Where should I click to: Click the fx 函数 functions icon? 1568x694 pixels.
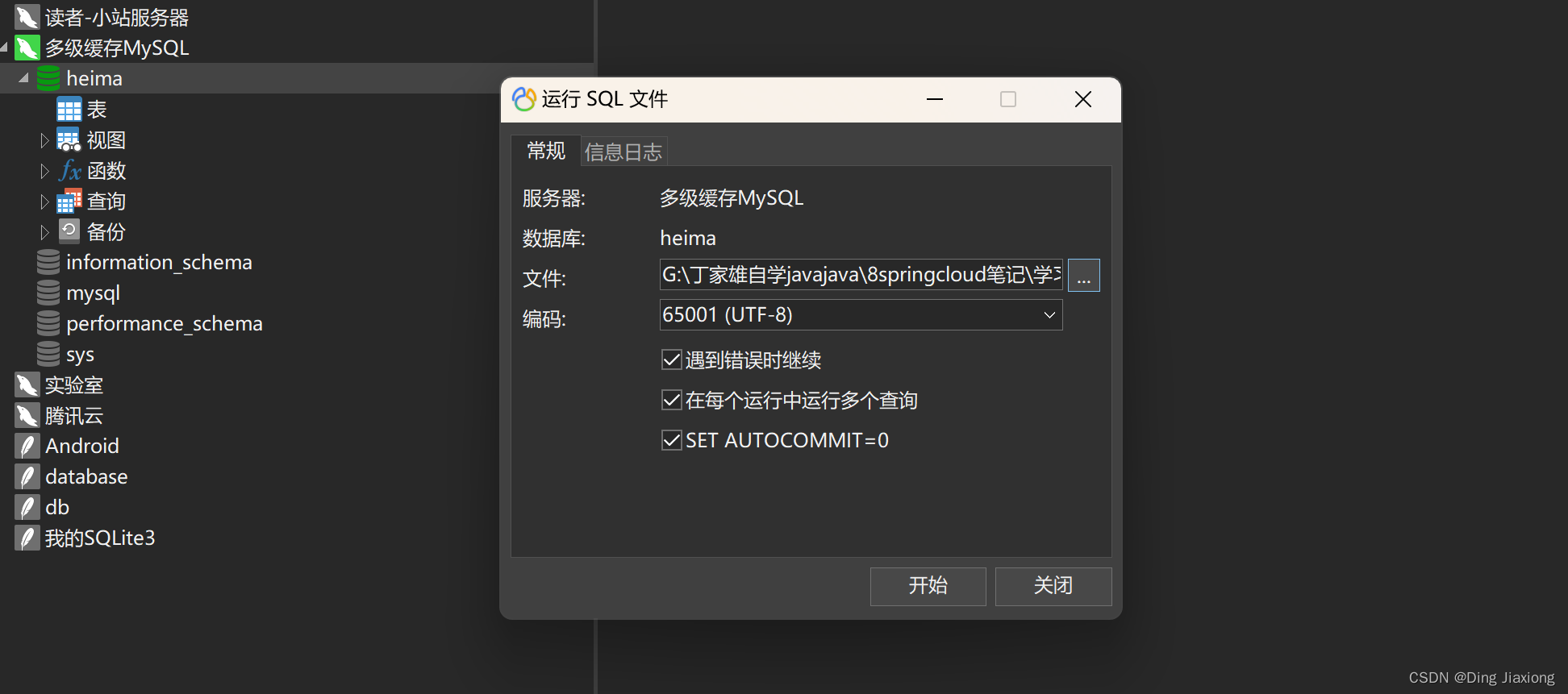pyautogui.click(x=69, y=171)
